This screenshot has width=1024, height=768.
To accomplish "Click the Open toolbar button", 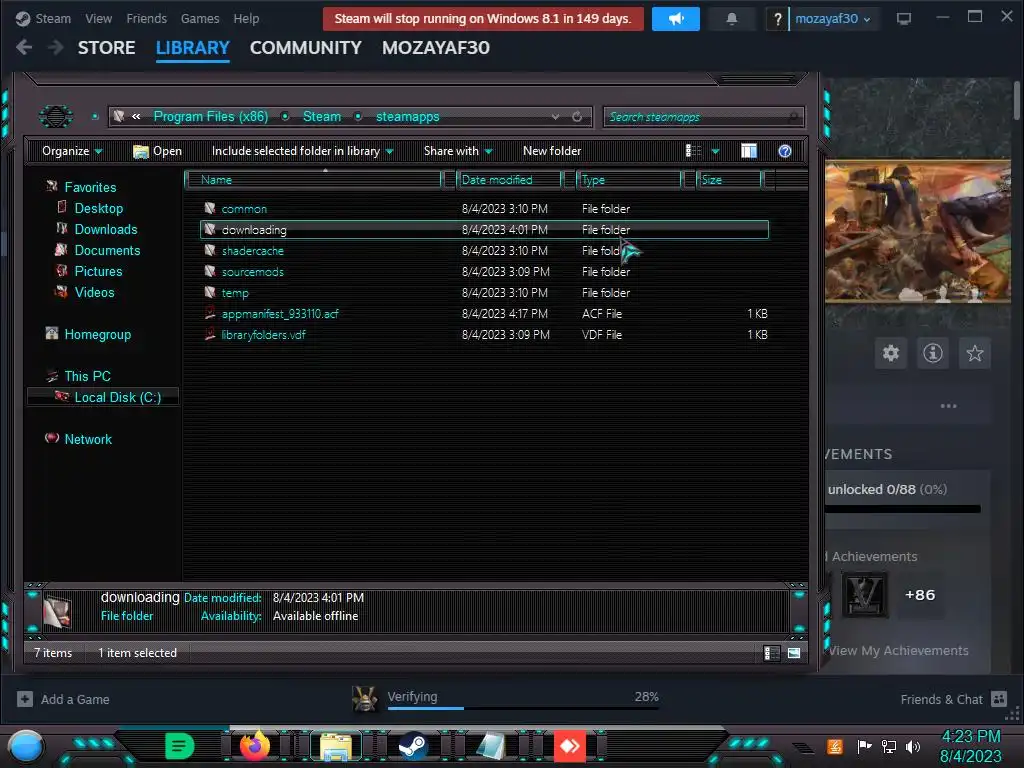I will click(x=157, y=151).
